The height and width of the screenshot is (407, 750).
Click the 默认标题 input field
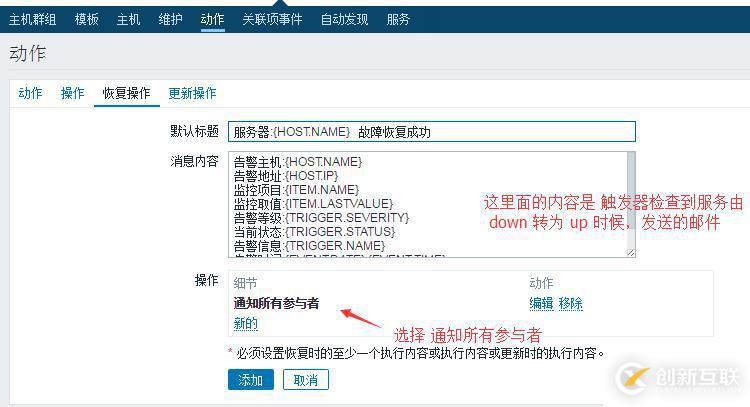click(x=432, y=132)
